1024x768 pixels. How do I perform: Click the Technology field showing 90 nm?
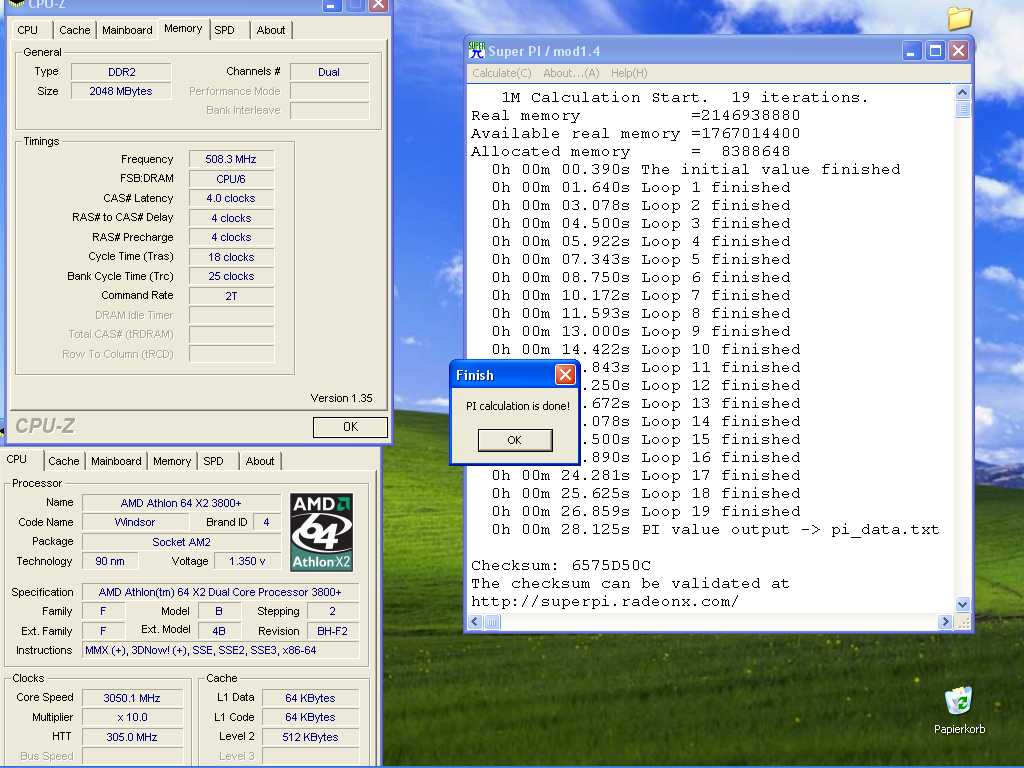[x=110, y=561]
